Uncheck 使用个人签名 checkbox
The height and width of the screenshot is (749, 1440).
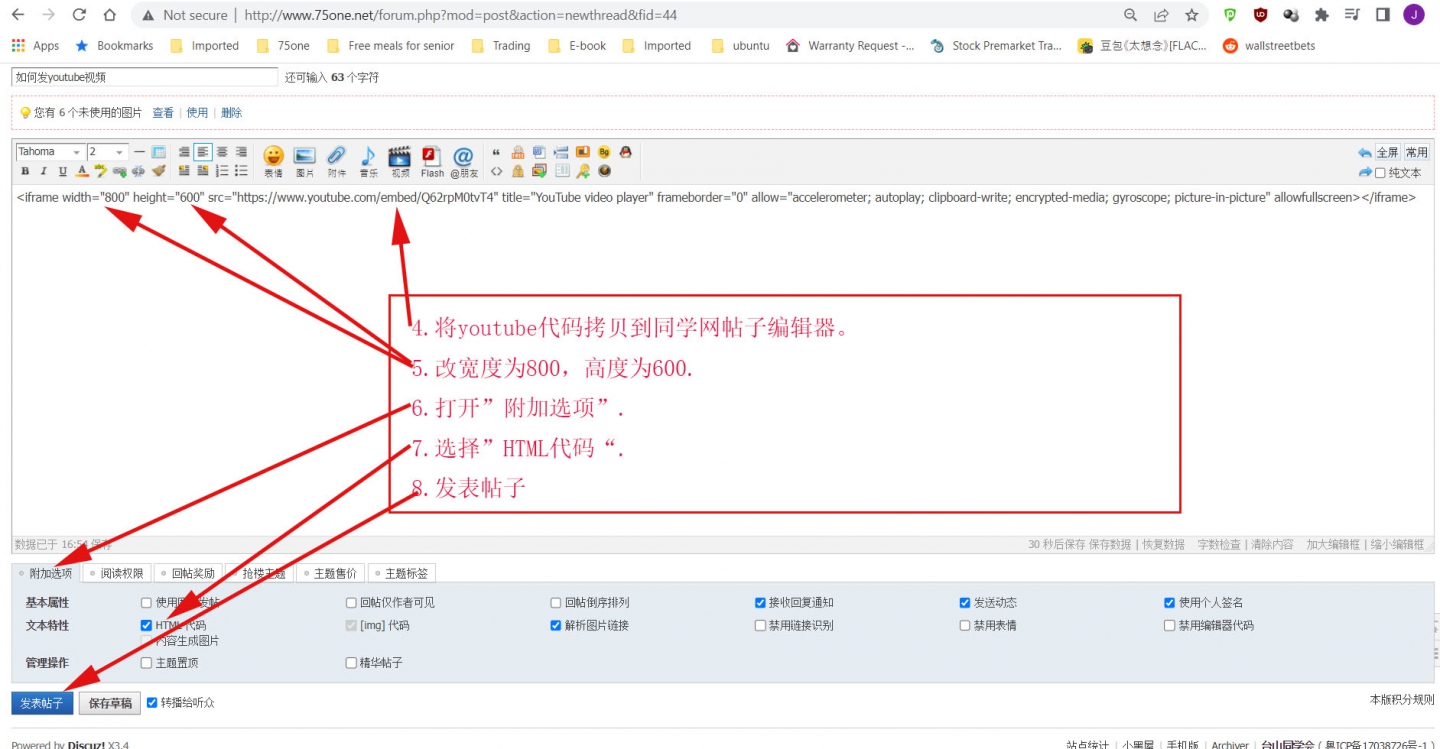[x=1169, y=603]
